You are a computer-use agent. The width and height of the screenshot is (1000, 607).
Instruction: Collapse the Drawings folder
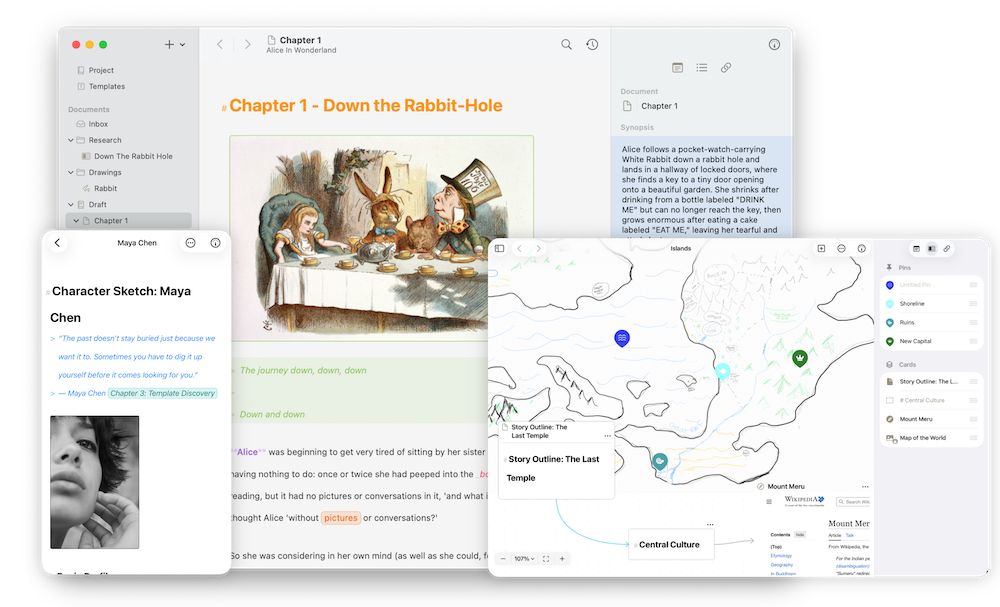point(69,172)
